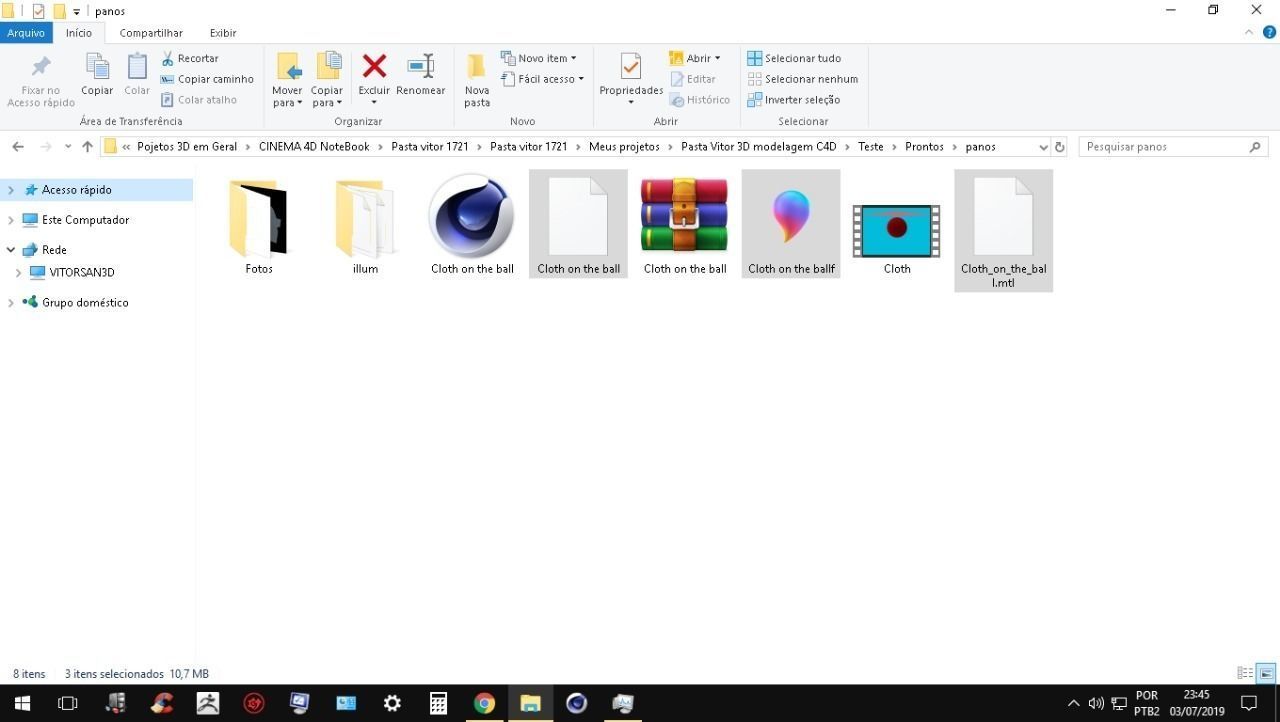
Task: Click CINEMA 4D NoteBook breadcrumb
Action: 314,147
